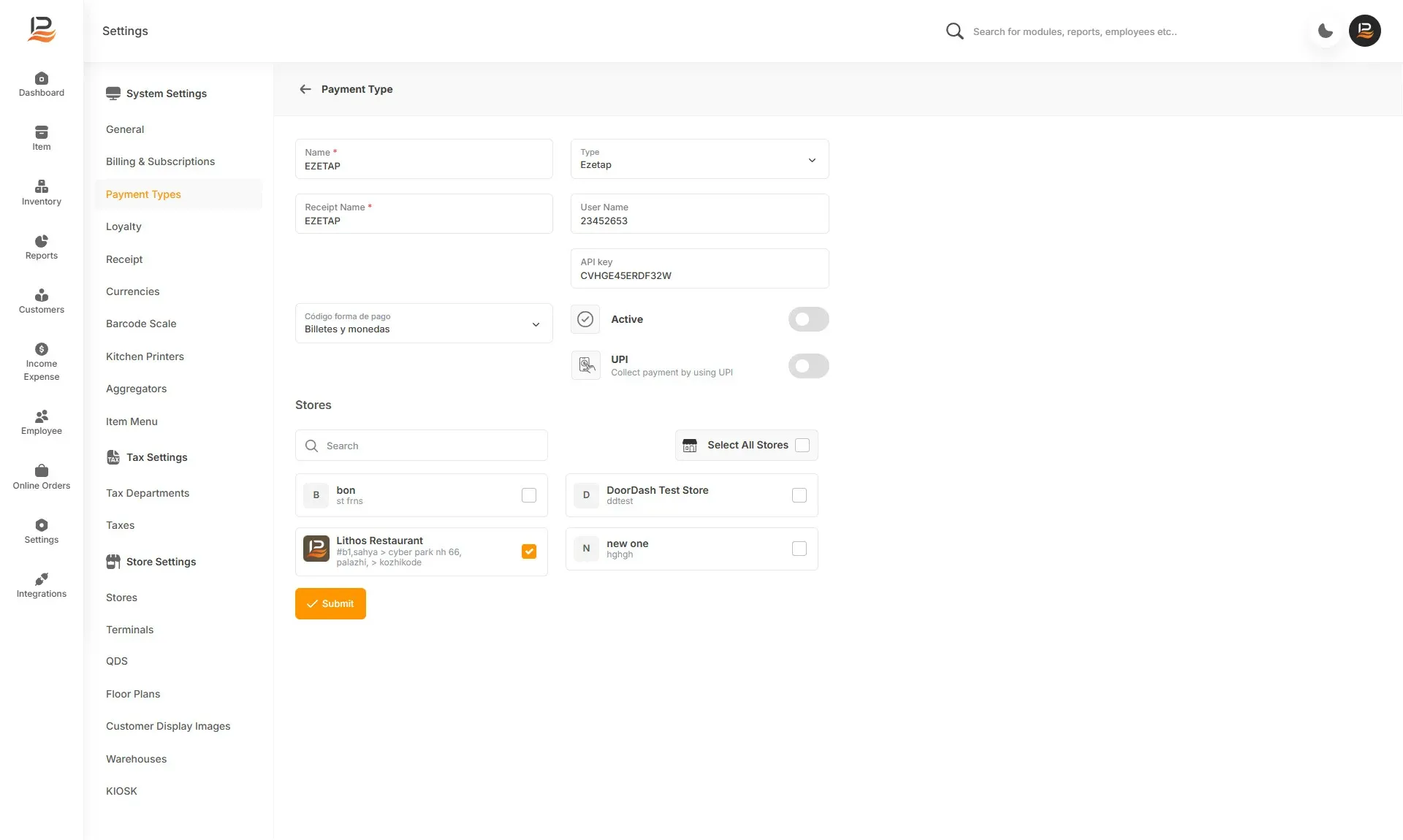This screenshot has height=840, width=1403.
Task: Open Kitchen Printers settings
Action: [145, 356]
